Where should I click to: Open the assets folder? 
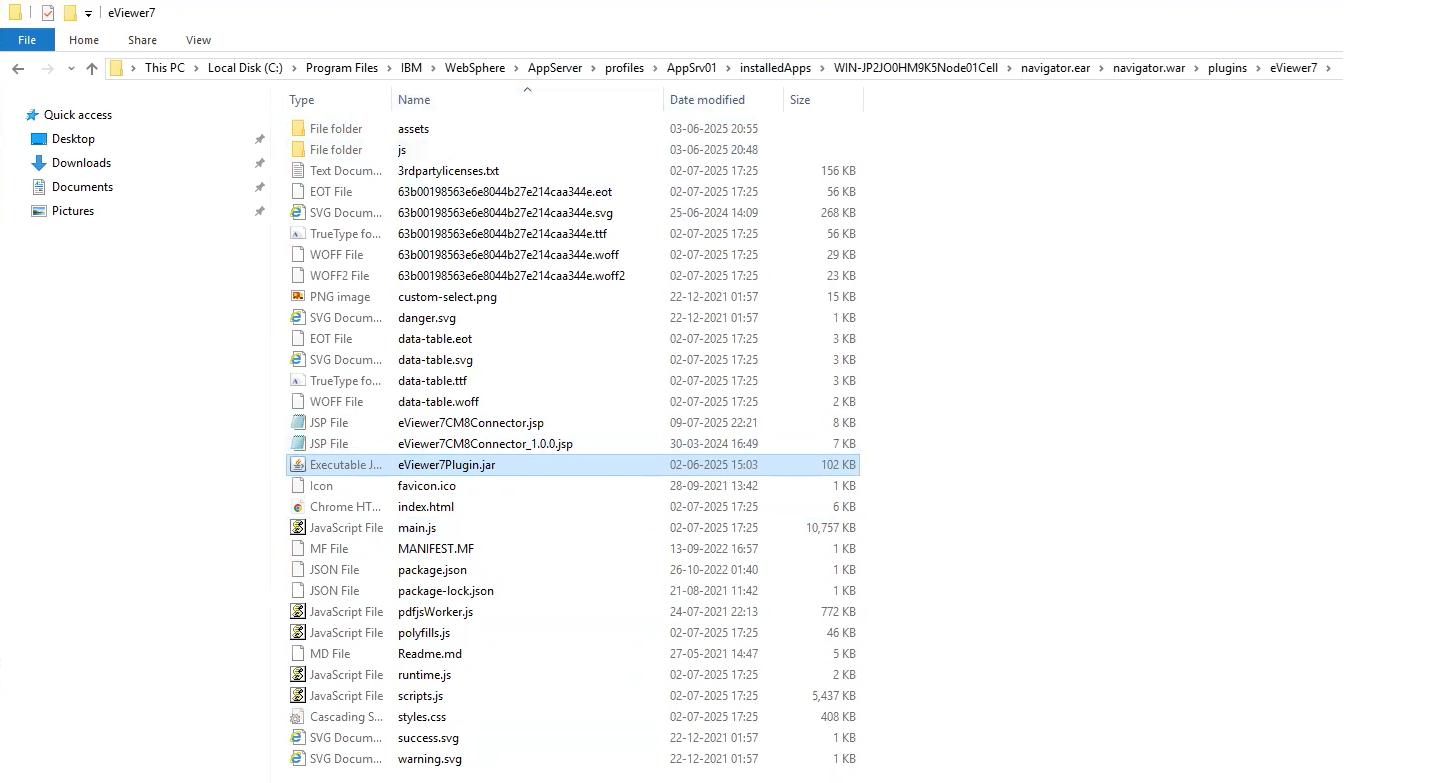pos(413,128)
